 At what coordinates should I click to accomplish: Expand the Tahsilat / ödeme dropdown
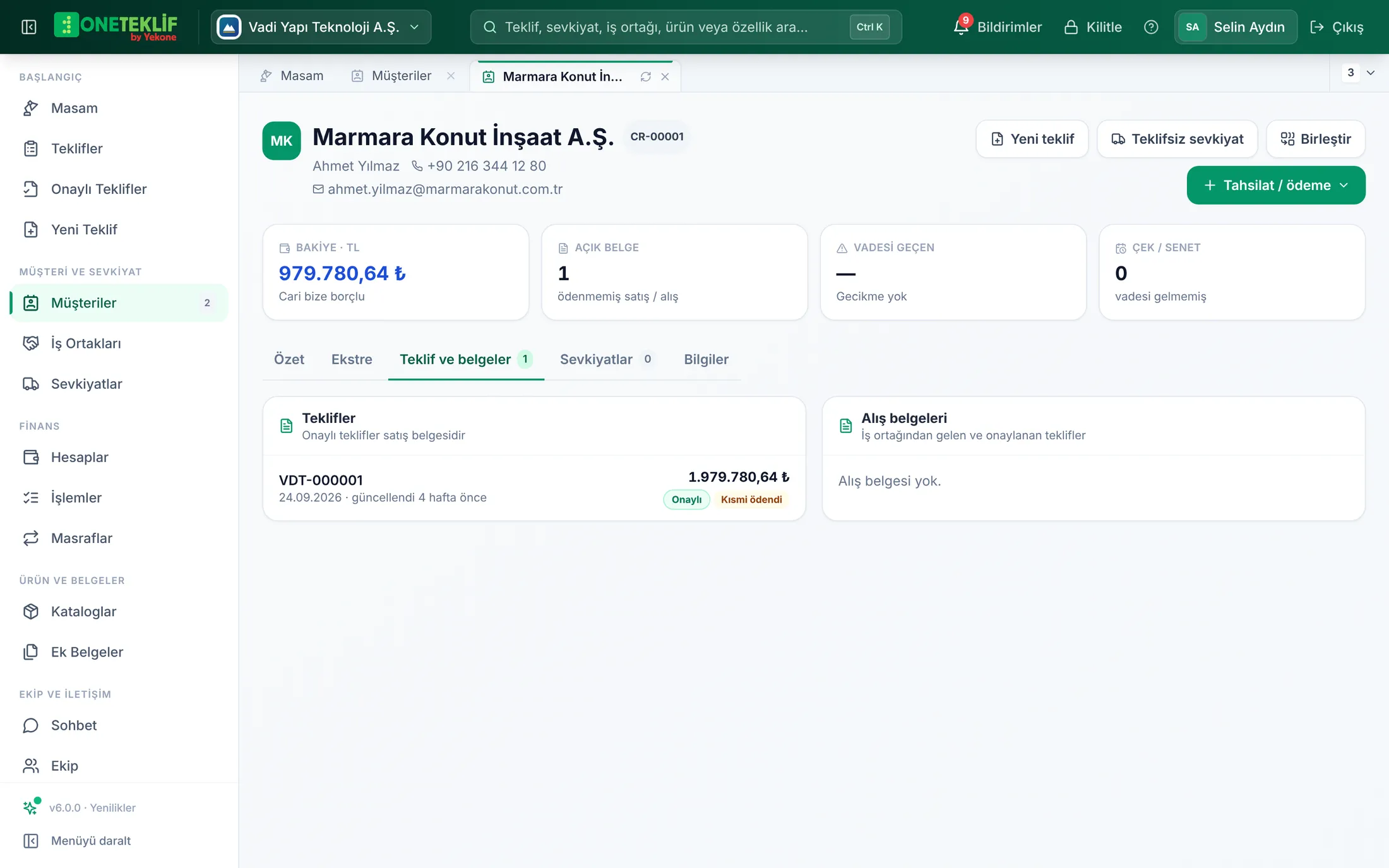1275,185
